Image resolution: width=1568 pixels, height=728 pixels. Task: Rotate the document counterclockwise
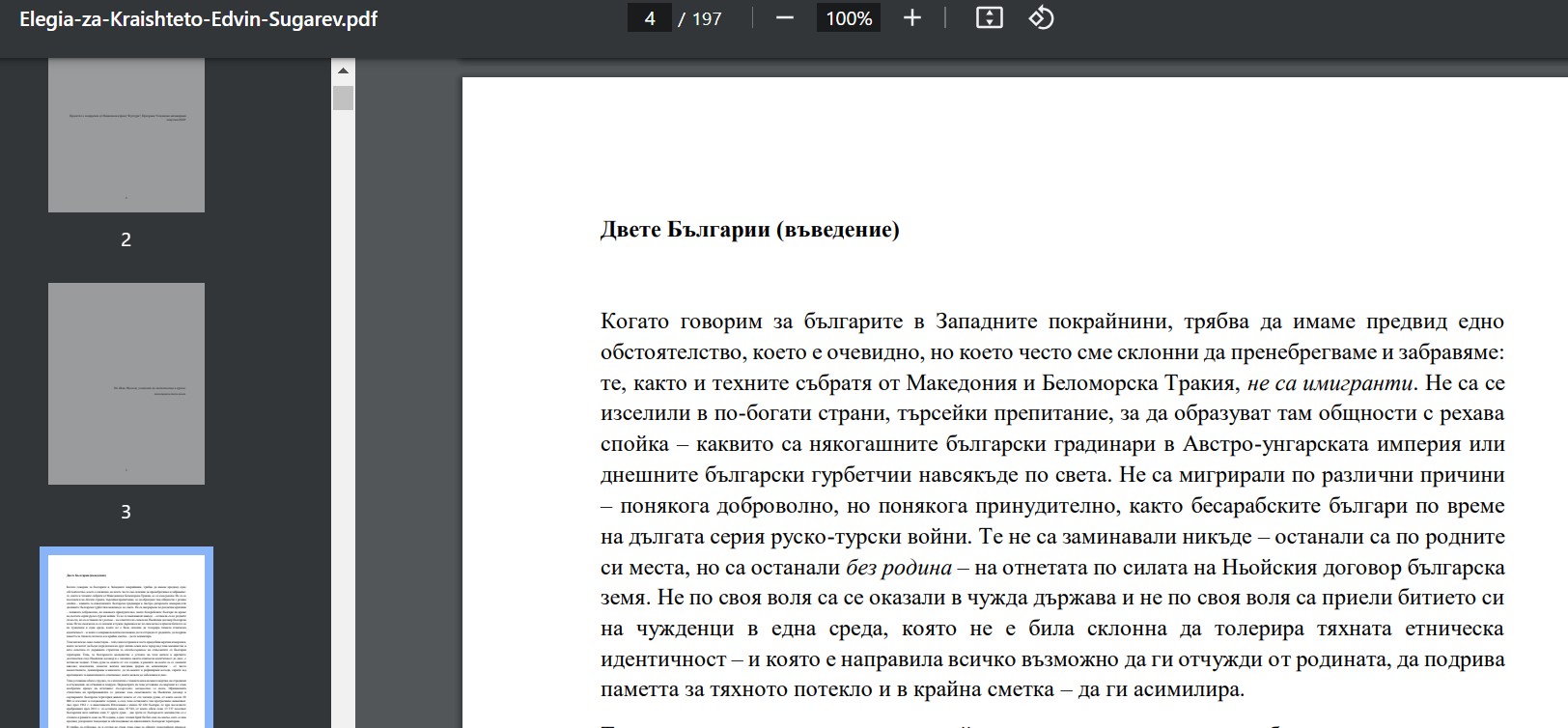pos(1041,18)
